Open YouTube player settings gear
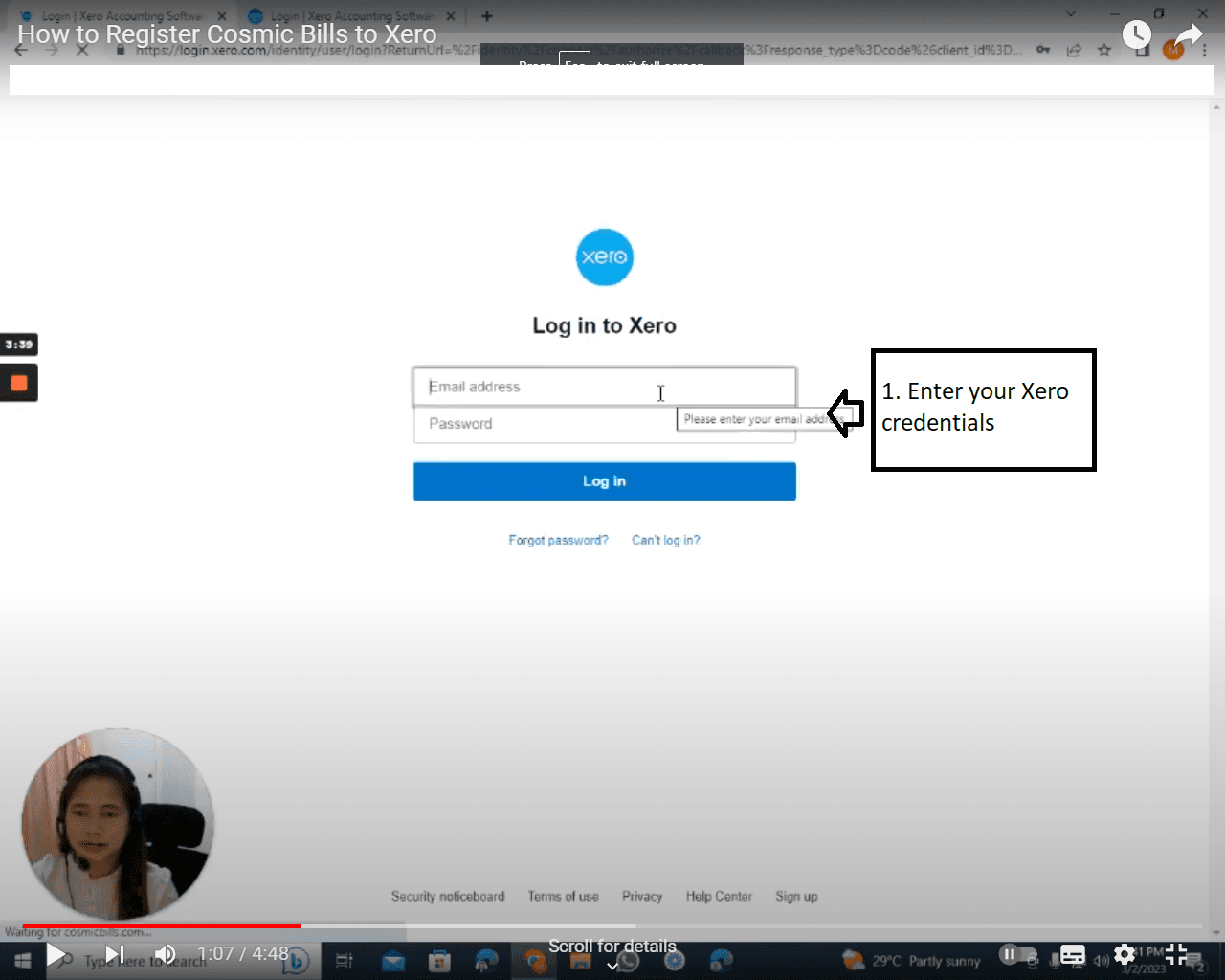 point(1125,954)
